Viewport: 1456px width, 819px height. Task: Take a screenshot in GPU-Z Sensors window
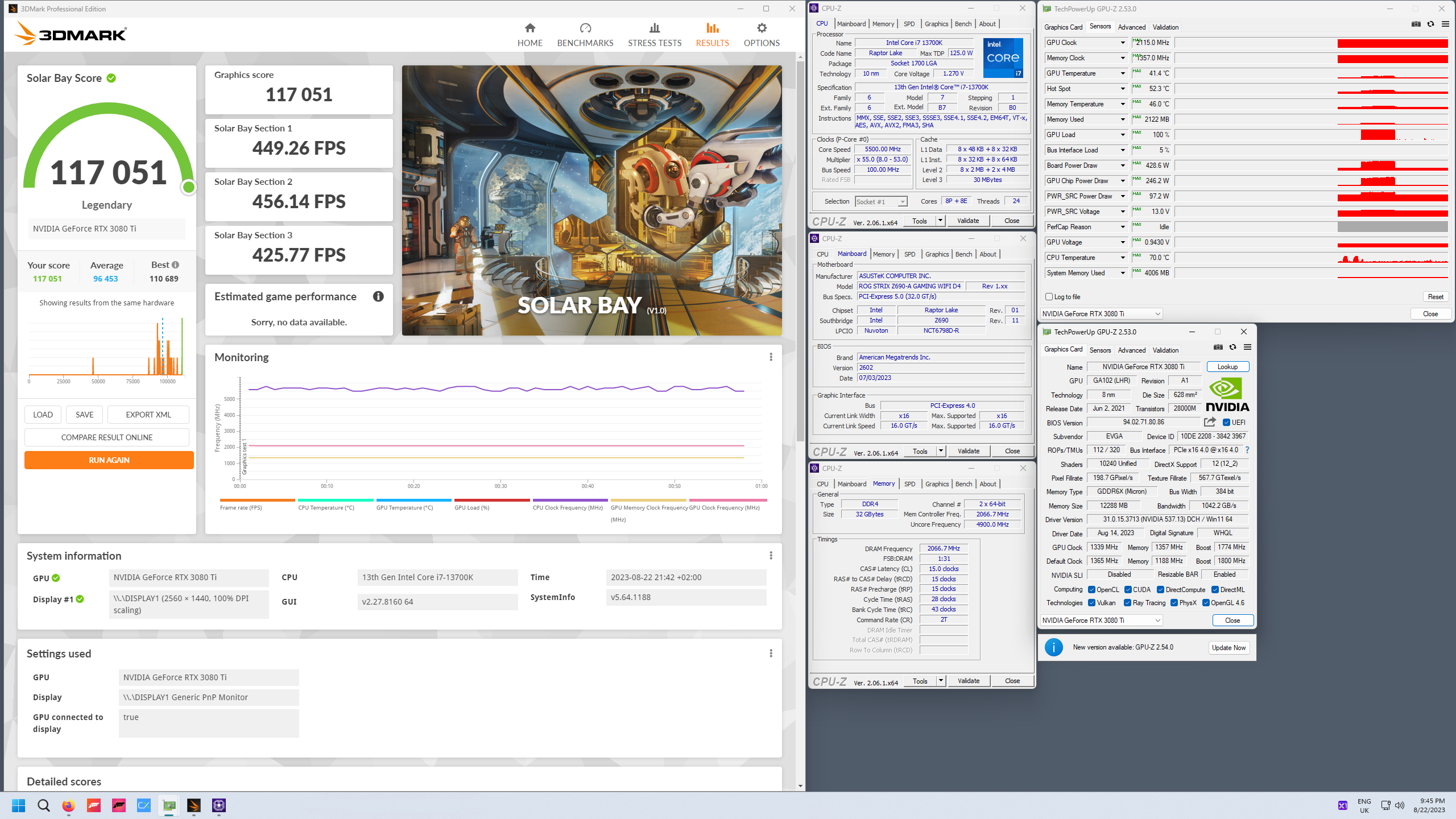(x=1416, y=24)
